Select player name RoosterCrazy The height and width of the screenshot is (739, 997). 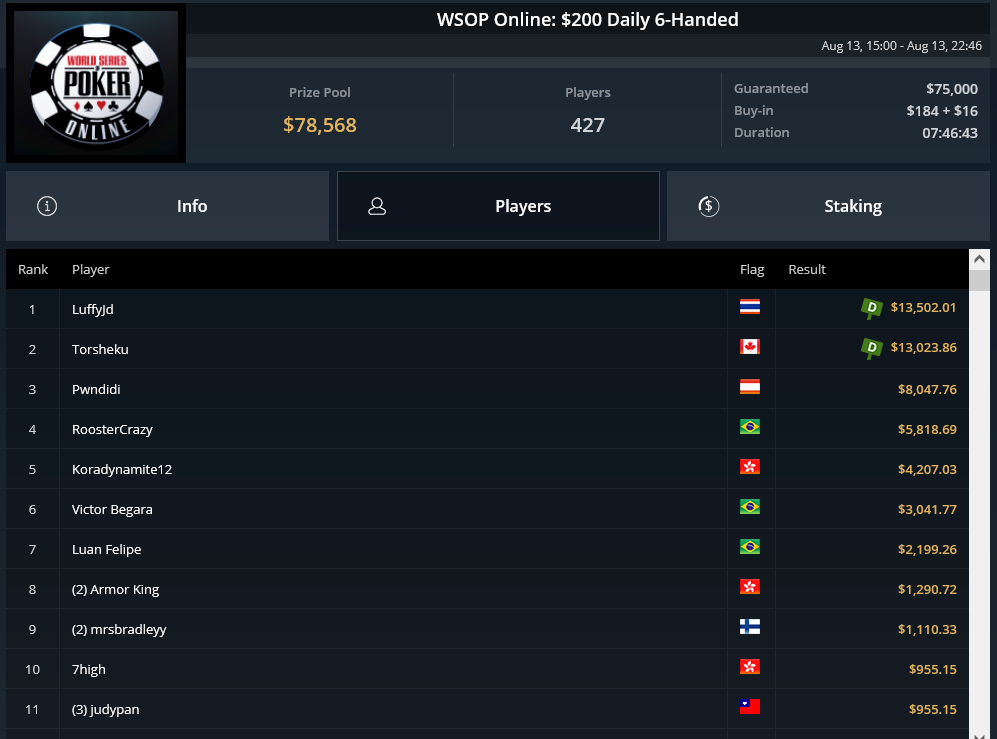[112, 429]
